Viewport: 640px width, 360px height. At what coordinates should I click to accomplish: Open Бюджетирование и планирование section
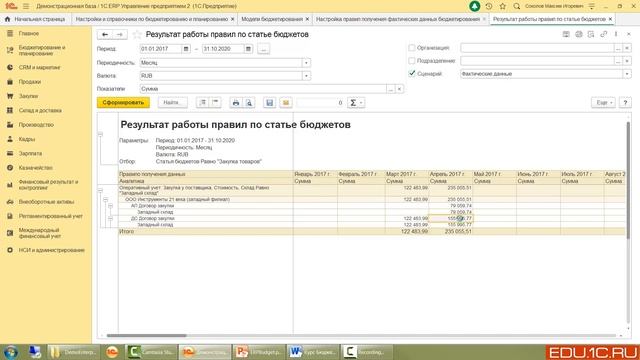point(46,51)
